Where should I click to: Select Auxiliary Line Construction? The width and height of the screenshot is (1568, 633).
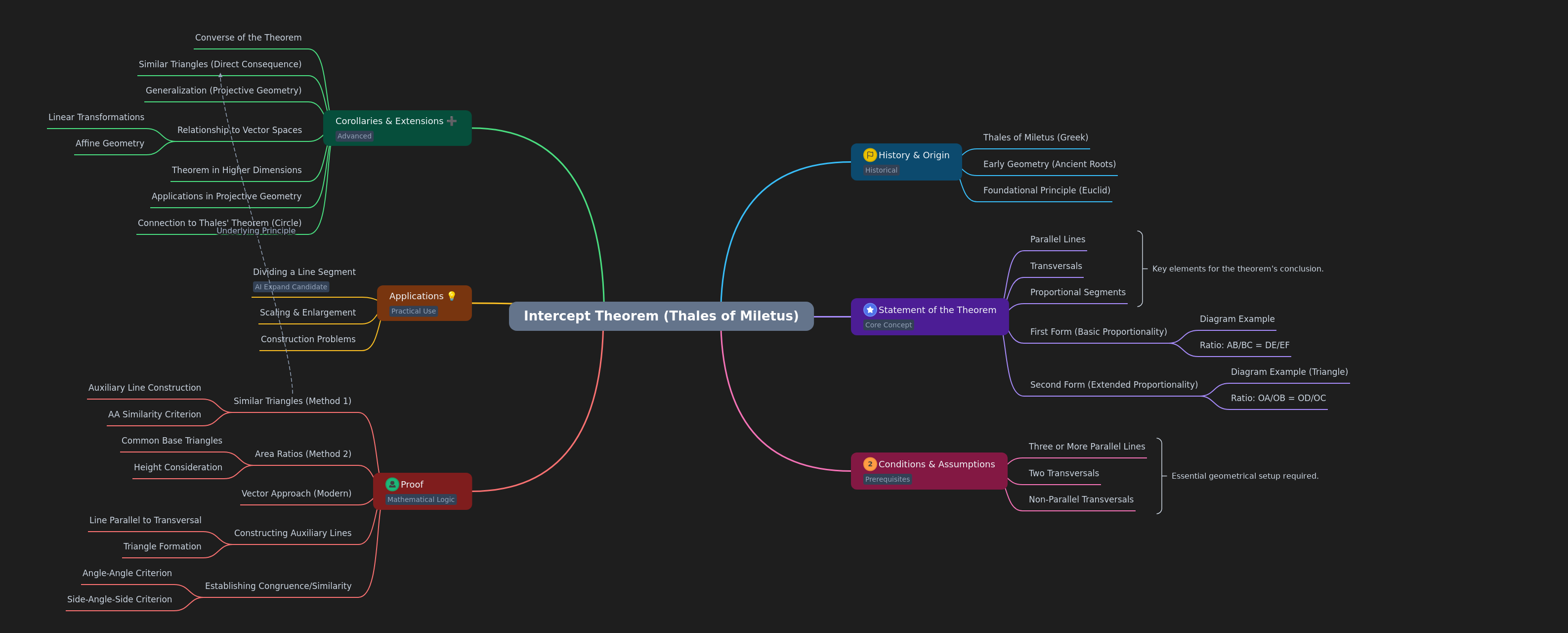(144, 388)
